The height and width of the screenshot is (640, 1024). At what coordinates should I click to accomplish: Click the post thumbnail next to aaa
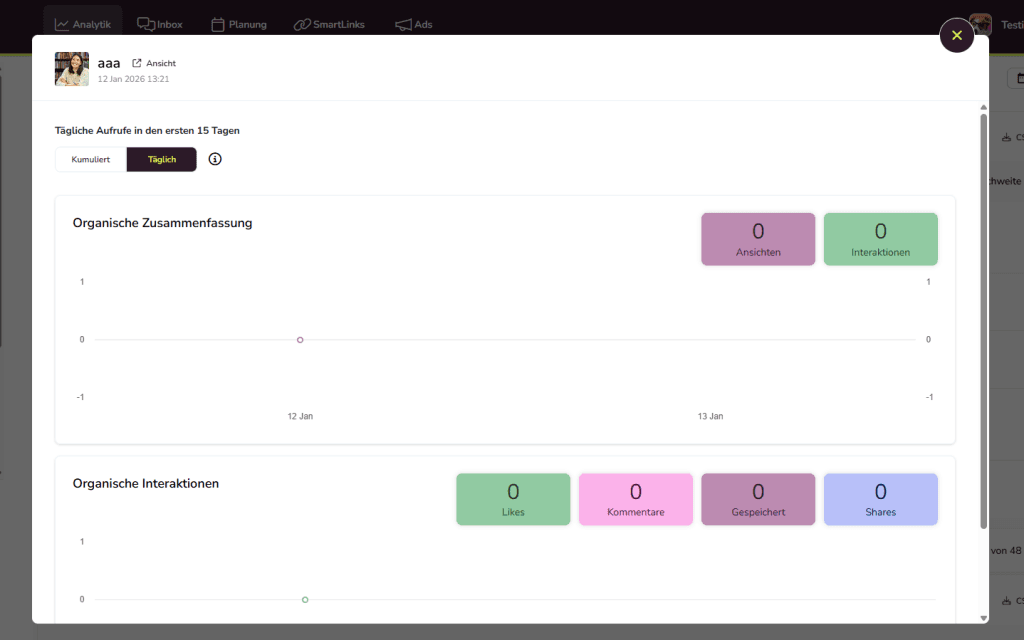coord(71,69)
